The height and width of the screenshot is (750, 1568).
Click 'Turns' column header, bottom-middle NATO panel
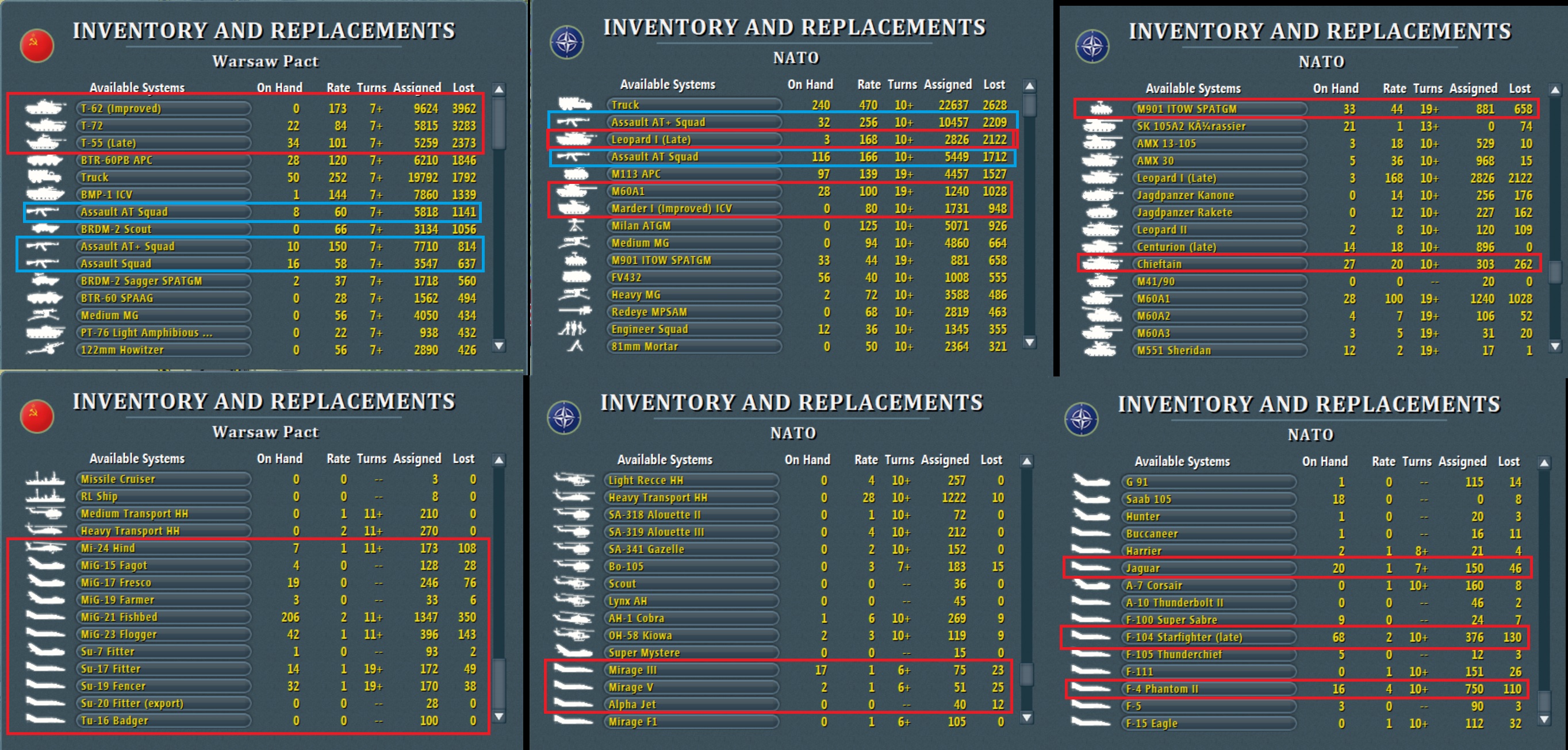pyautogui.click(x=900, y=460)
